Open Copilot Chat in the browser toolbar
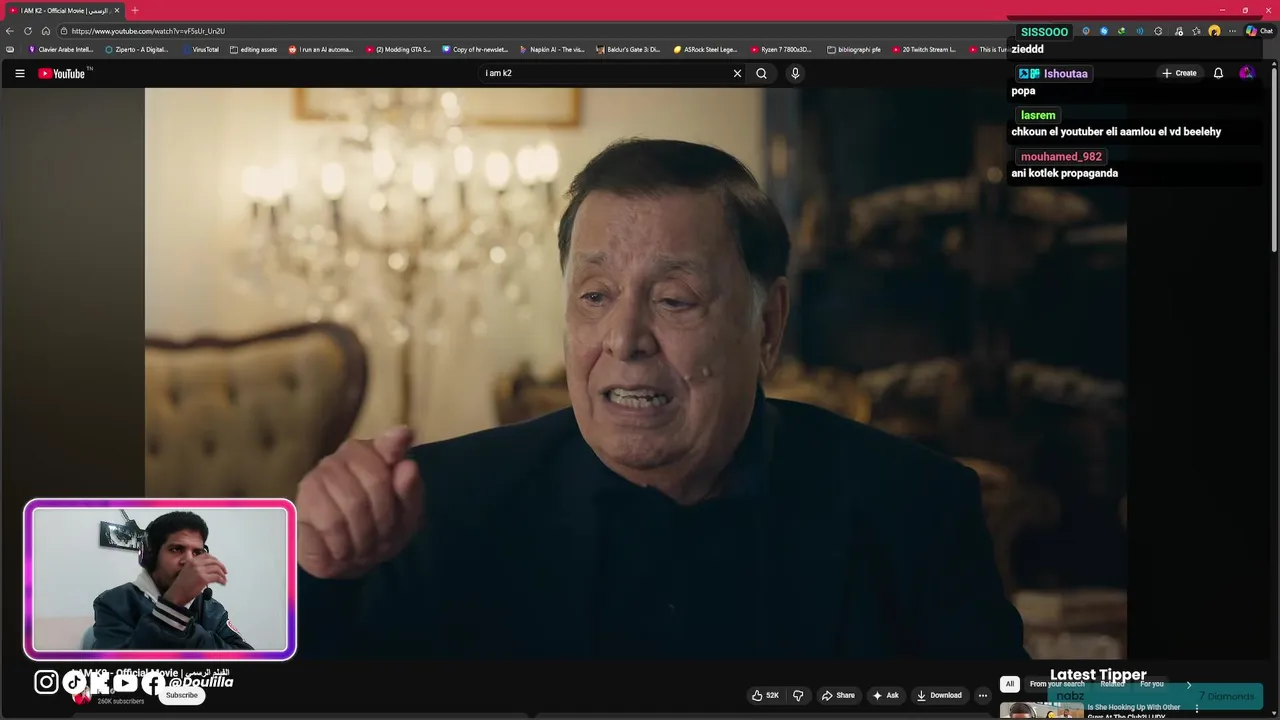The image size is (1280, 720). point(1259,31)
